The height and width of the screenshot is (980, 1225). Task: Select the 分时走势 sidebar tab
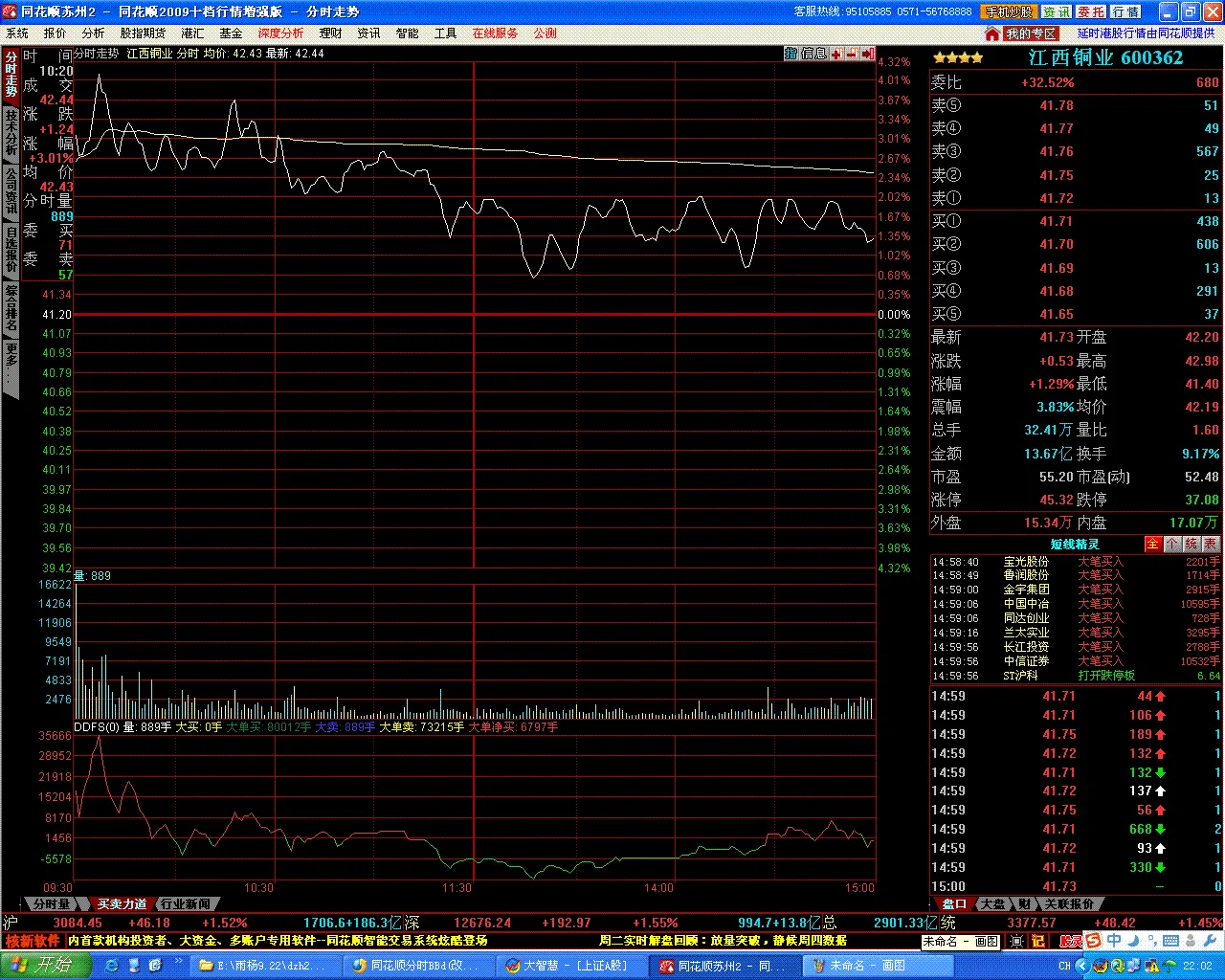click(x=11, y=74)
